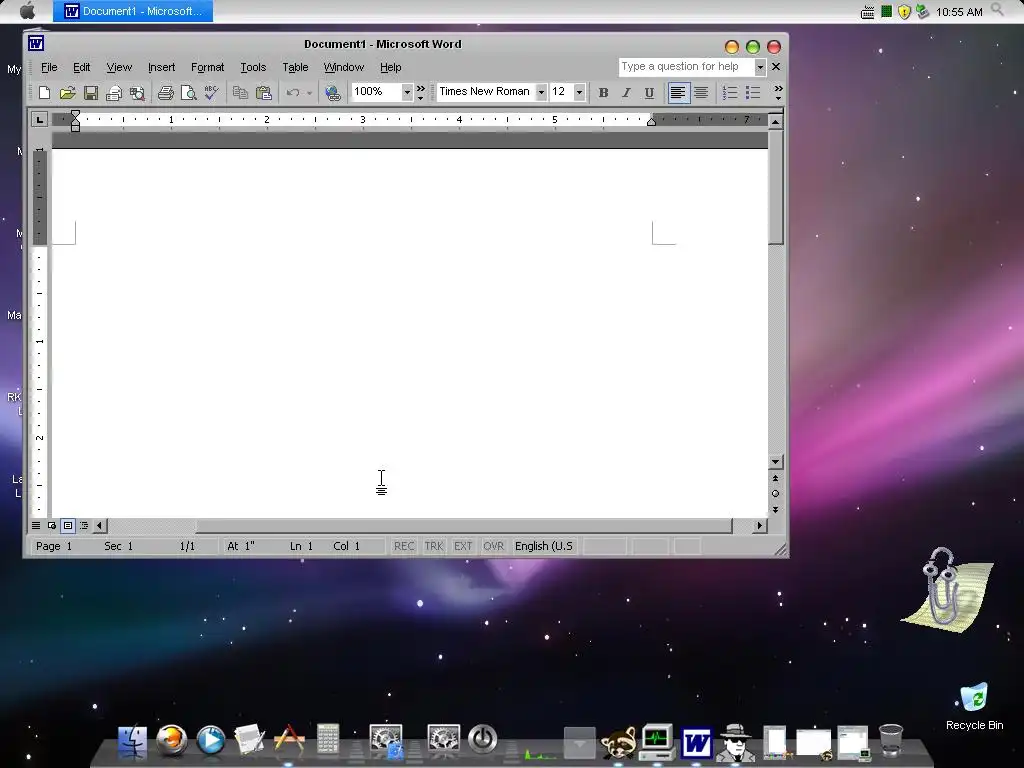Open the Undo history dropdown arrow
1024x768 pixels.
(x=310, y=93)
